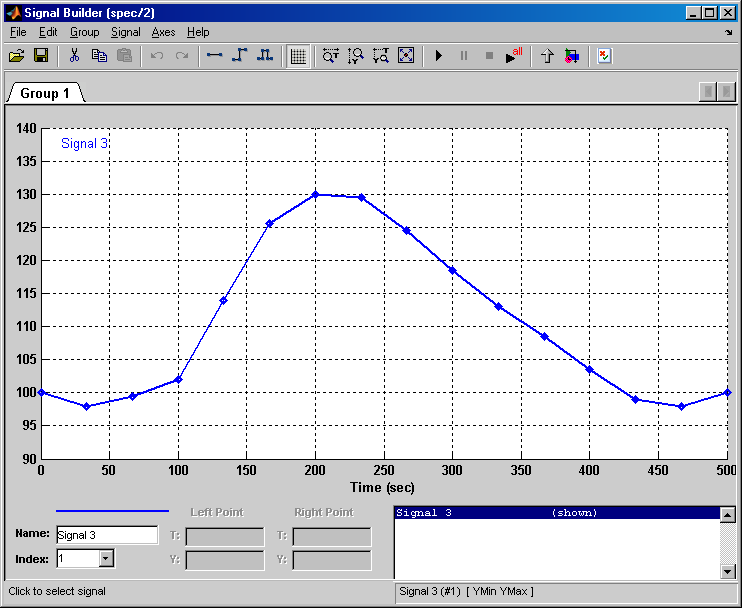This screenshot has width=742, height=608.
Task: Select the peak data point at time 200
Action: pyautogui.click(x=316, y=194)
